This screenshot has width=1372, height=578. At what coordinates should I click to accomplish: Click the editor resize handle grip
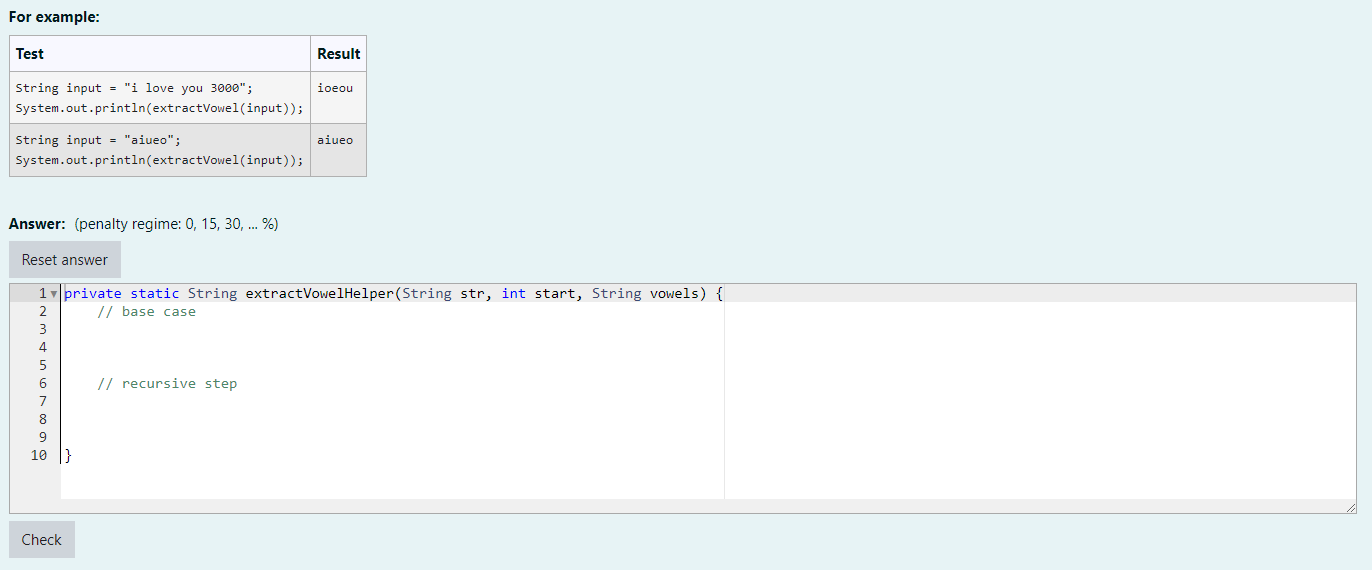point(1352,506)
